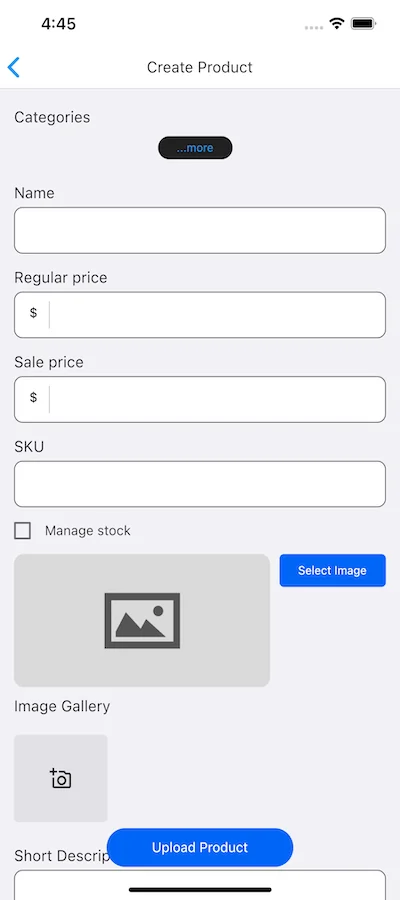This screenshot has width=400, height=900.
Task: Tap the cellular signal dots icon
Action: (x=314, y=27)
